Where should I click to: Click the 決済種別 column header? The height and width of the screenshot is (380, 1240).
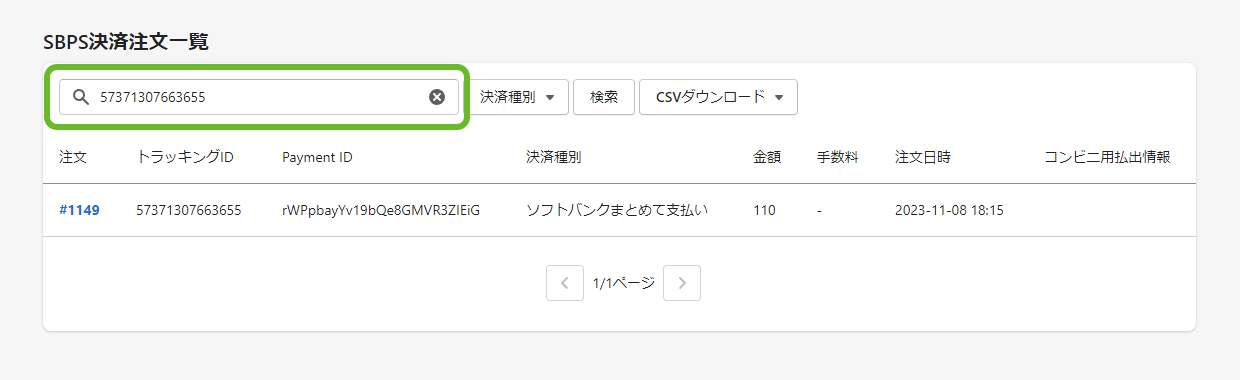(x=554, y=157)
